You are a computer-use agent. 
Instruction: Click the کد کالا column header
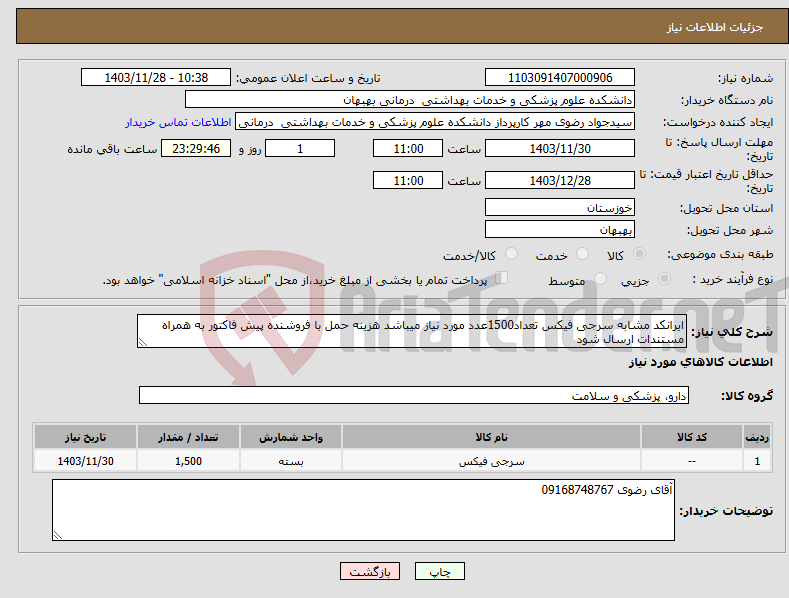692,437
